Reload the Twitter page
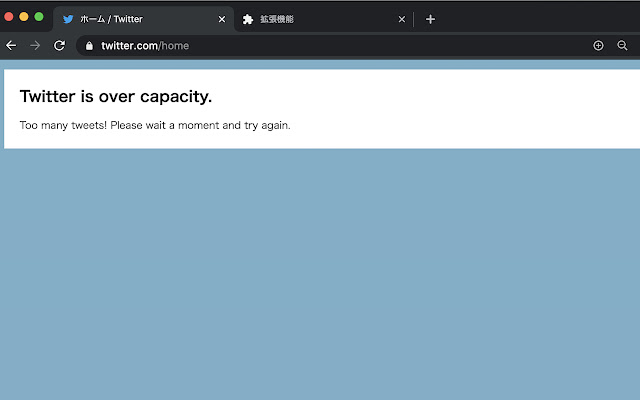Screen dimensions: 640x400 click(x=60, y=45)
